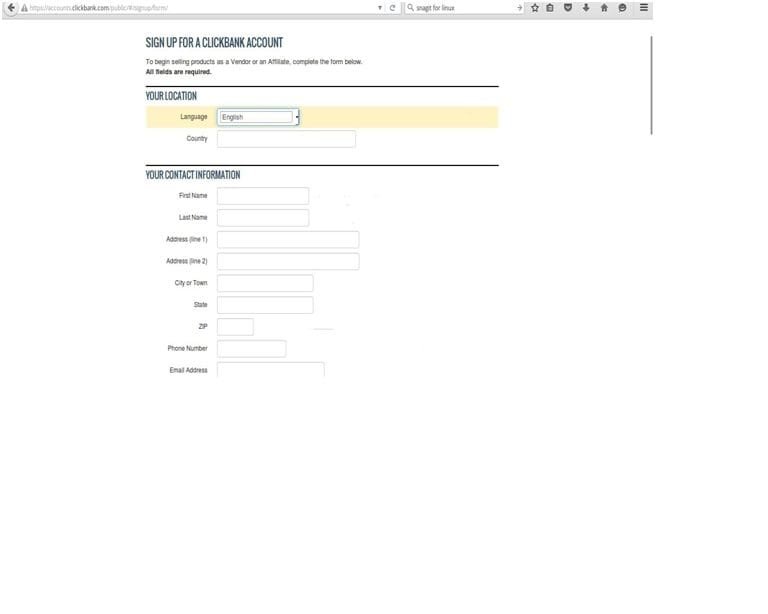Go back using the browser back arrow
This screenshot has width=768, height=614.
click(11, 8)
